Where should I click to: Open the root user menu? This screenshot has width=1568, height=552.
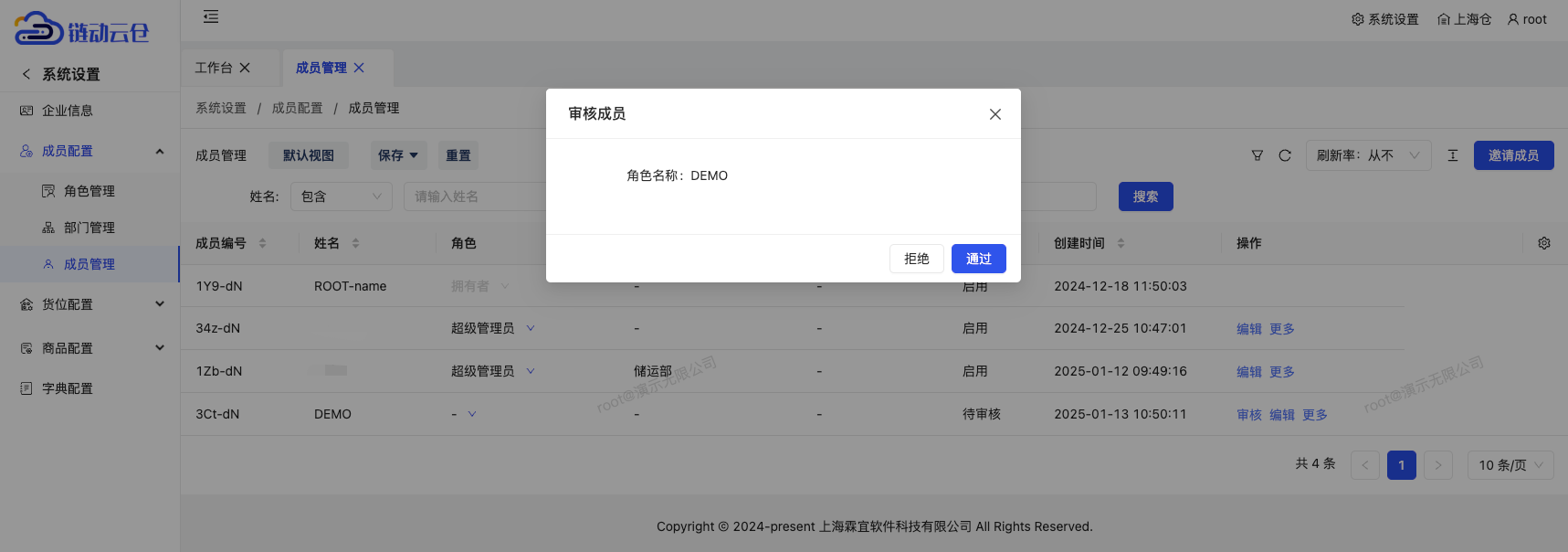click(1527, 19)
